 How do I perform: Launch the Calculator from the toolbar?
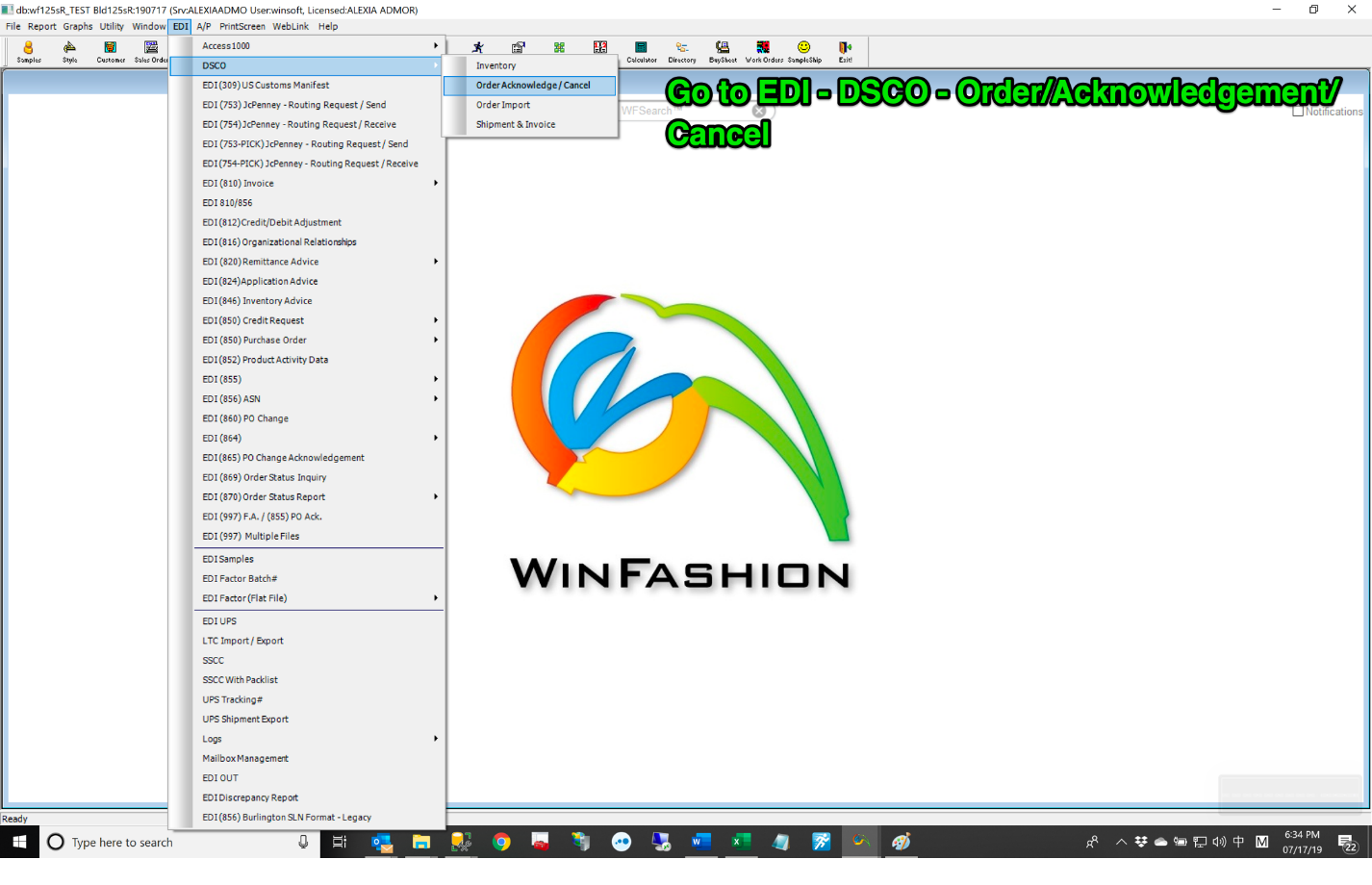[x=641, y=52]
